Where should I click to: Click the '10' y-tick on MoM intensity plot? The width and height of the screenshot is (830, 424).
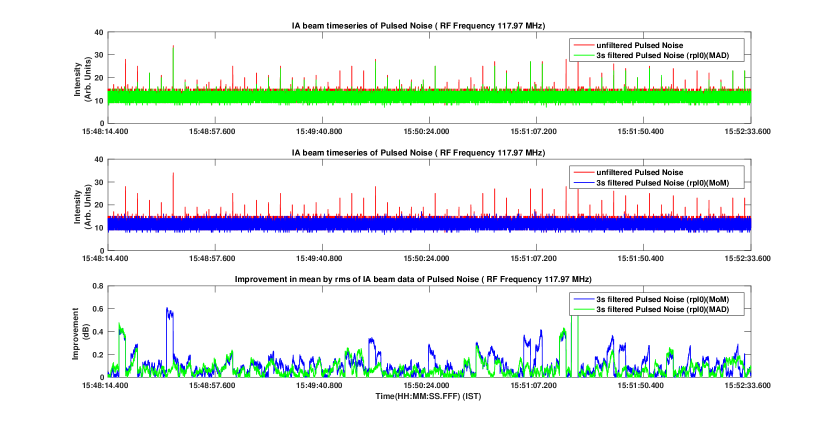point(100,228)
